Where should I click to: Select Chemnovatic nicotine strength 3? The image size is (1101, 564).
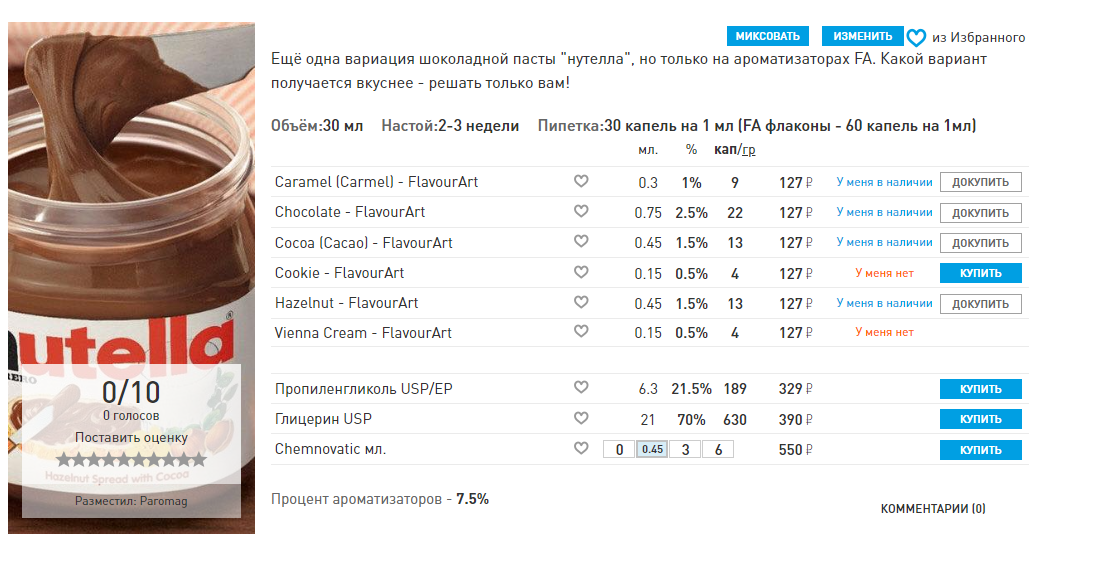684,450
